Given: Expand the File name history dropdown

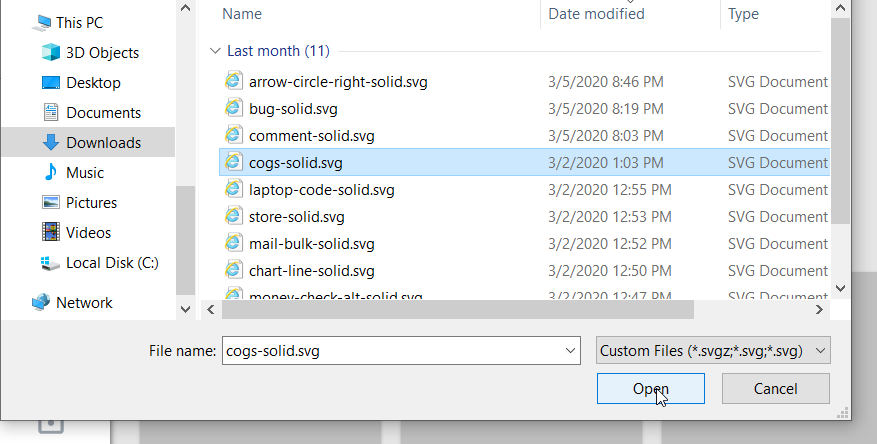Looking at the screenshot, I should pos(571,351).
